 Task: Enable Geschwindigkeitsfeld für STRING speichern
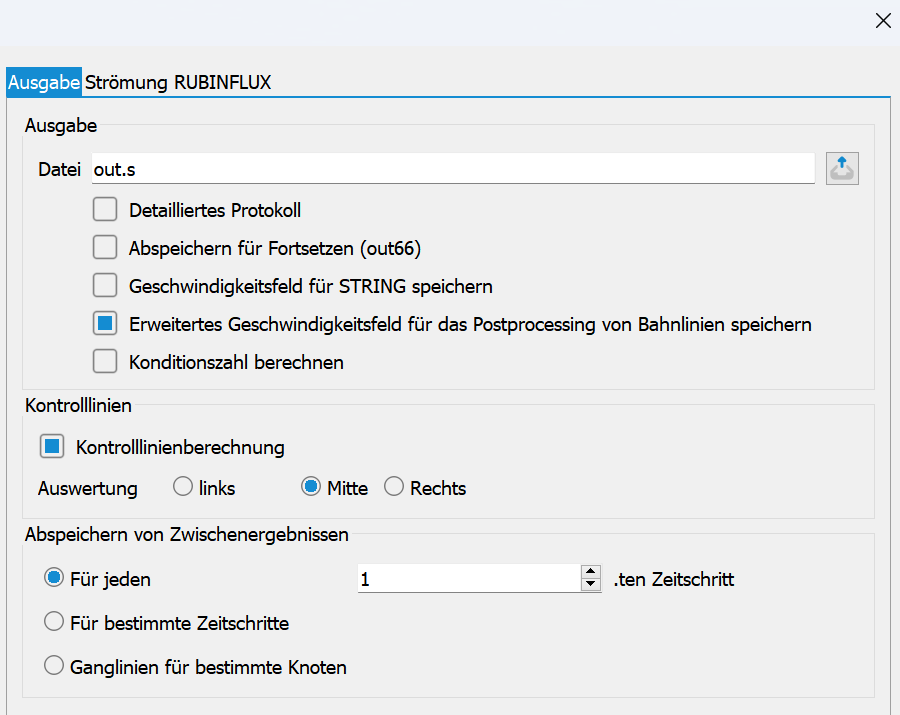pyautogui.click(x=105, y=286)
